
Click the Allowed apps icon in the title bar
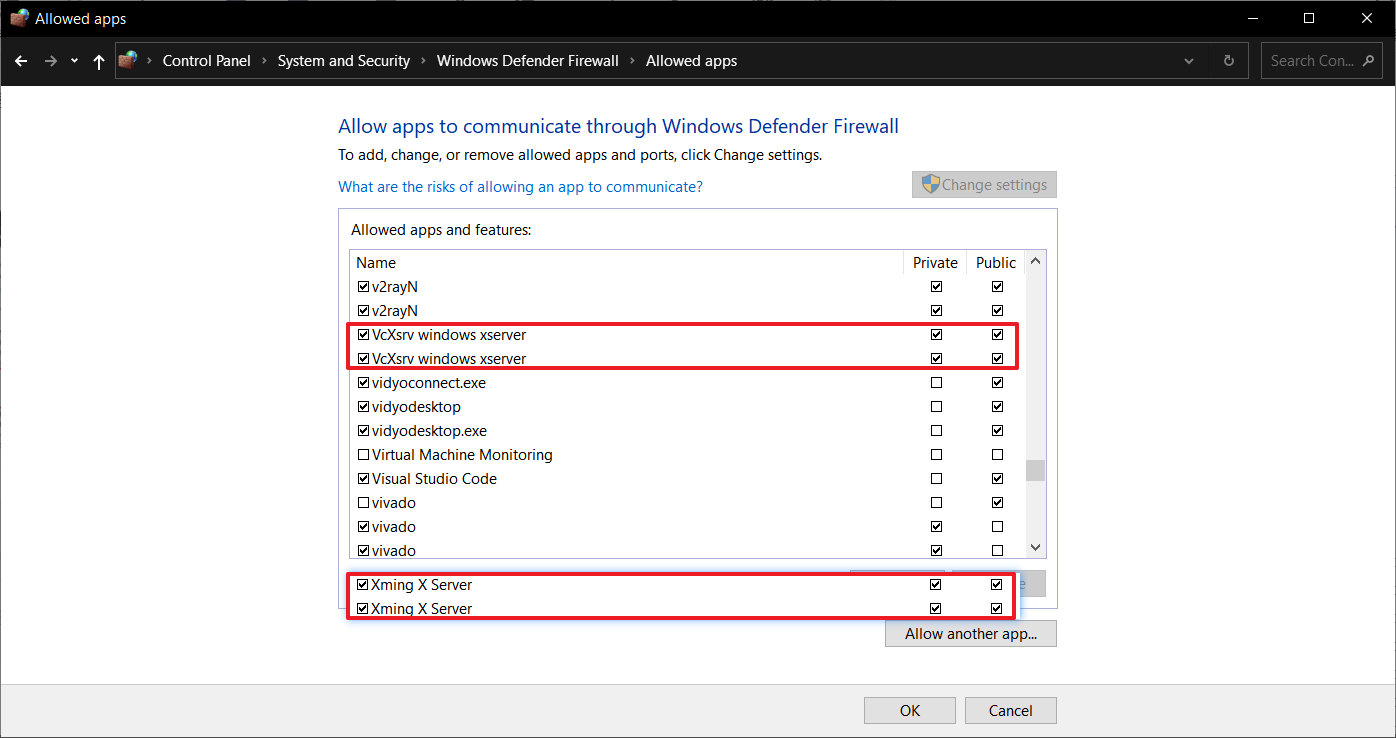tap(19, 17)
